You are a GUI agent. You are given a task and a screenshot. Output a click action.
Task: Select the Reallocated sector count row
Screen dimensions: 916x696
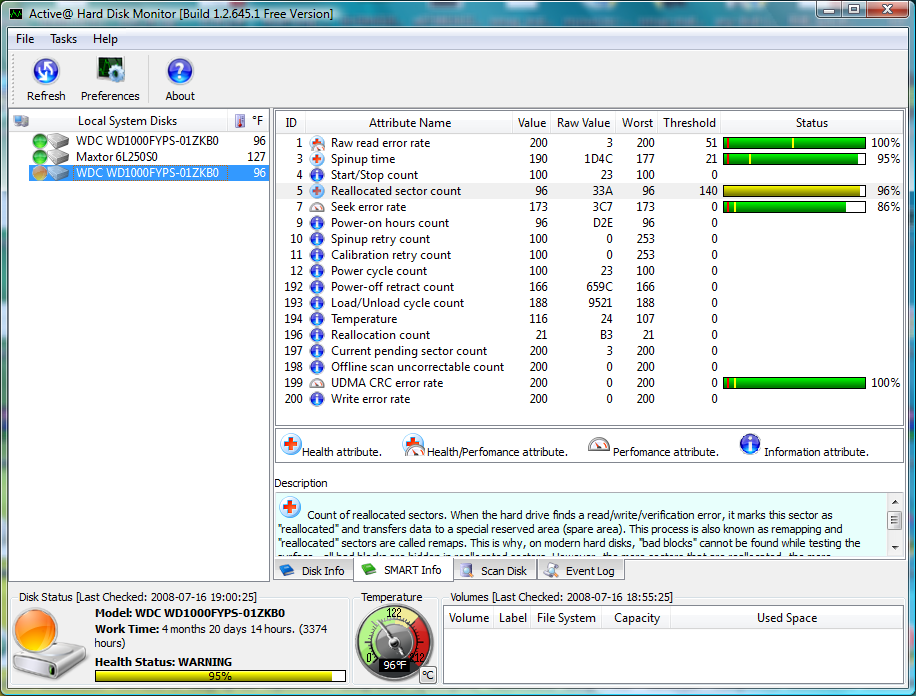[589, 191]
